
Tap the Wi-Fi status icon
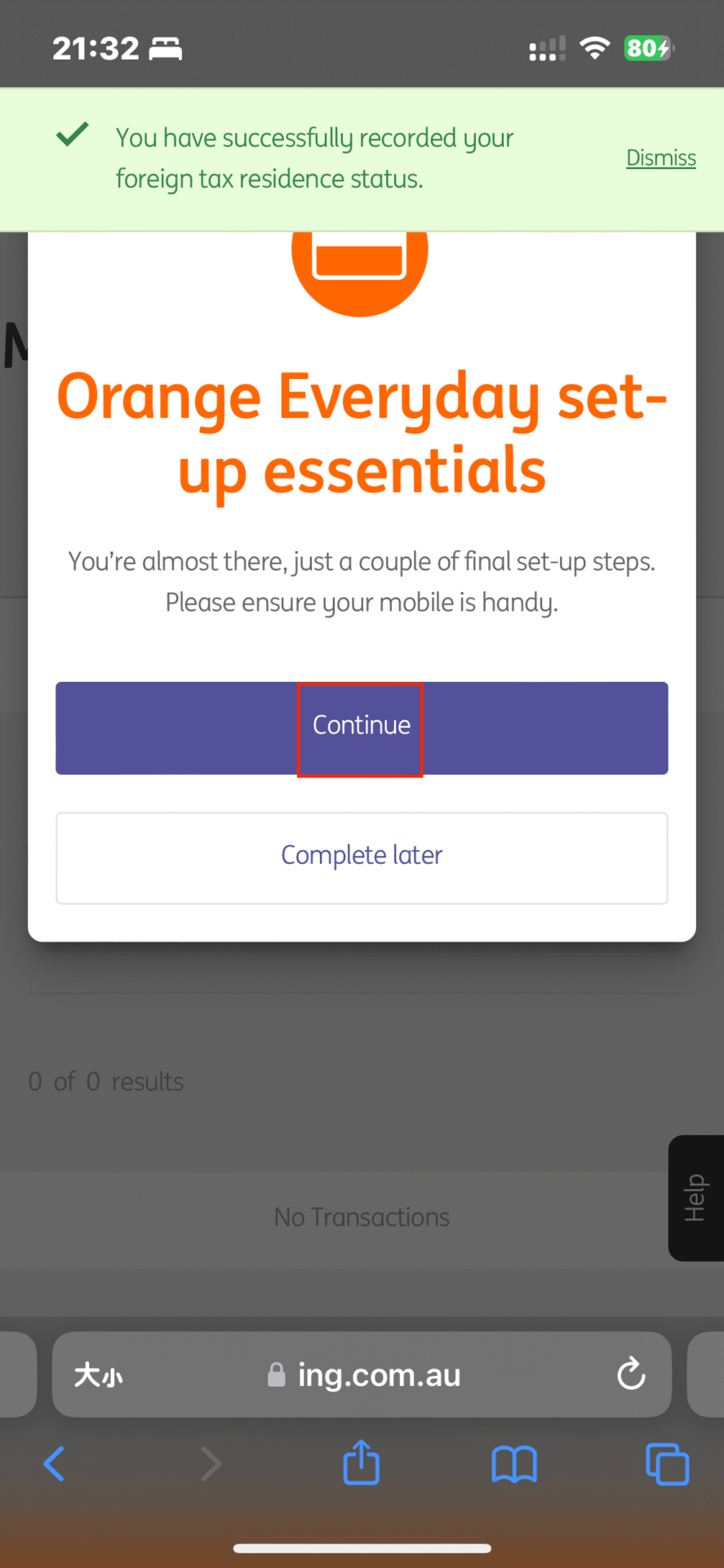click(595, 48)
